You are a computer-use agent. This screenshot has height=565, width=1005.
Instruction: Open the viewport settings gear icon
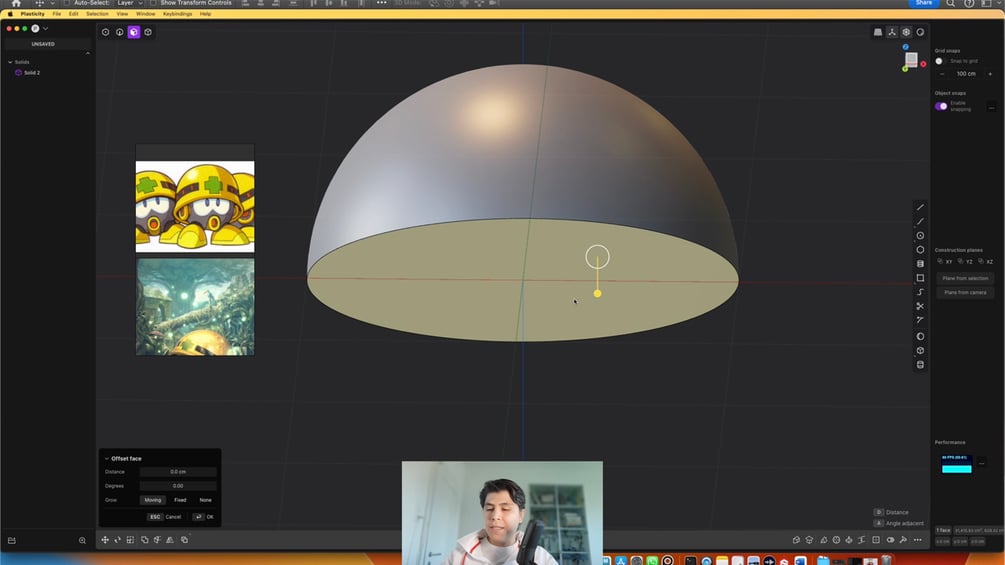point(906,32)
